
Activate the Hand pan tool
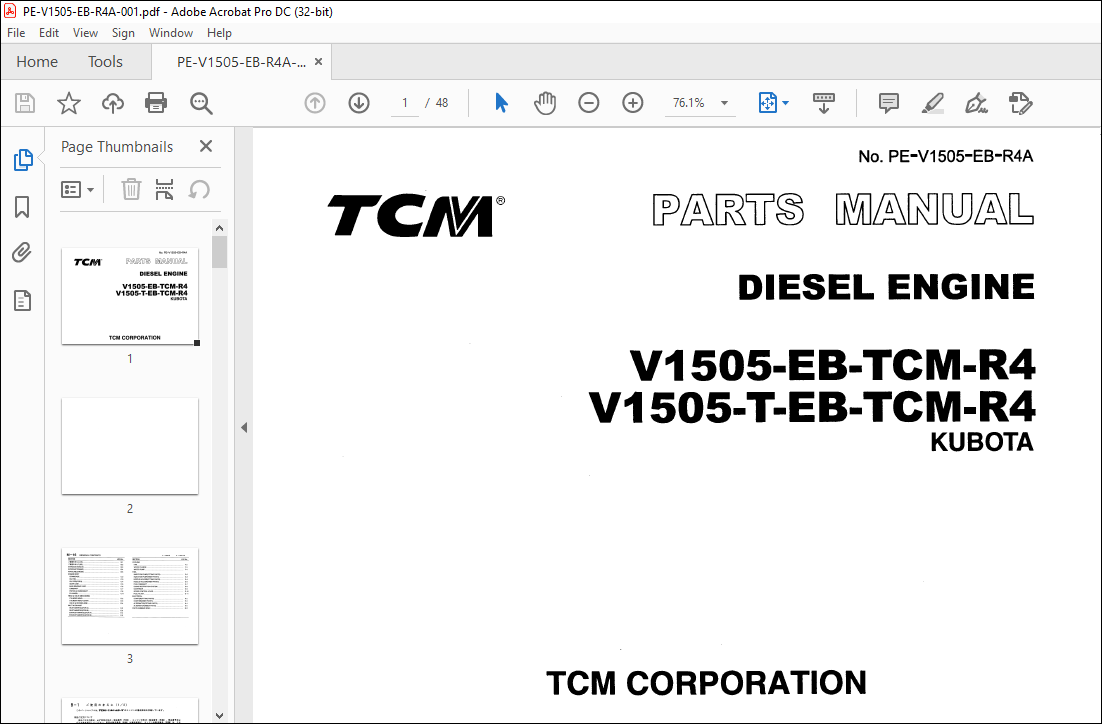click(x=545, y=103)
